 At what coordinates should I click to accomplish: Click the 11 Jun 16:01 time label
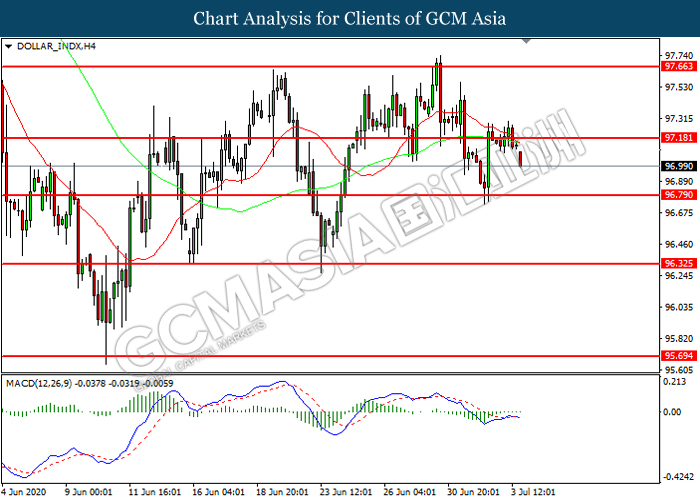tap(154, 492)
